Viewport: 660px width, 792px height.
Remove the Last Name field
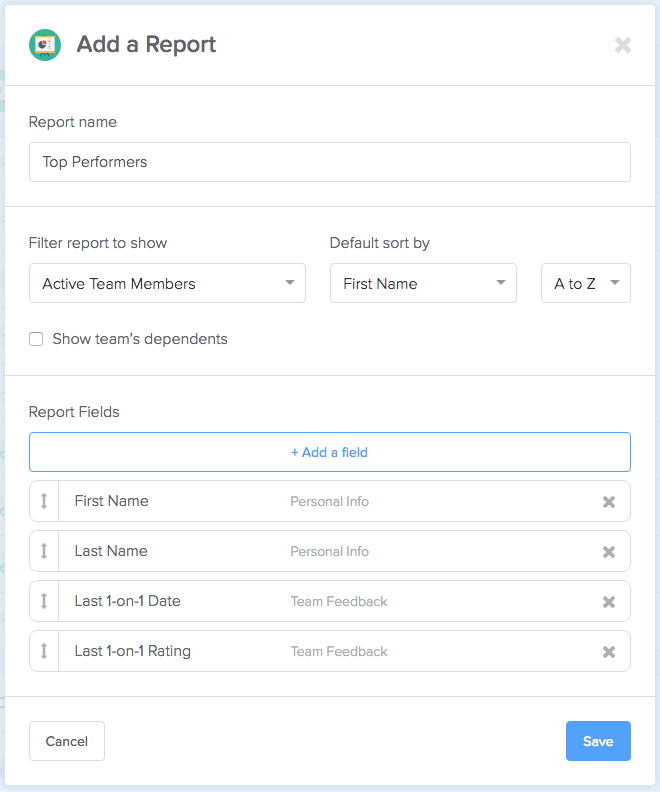click(x=609, y=552)
